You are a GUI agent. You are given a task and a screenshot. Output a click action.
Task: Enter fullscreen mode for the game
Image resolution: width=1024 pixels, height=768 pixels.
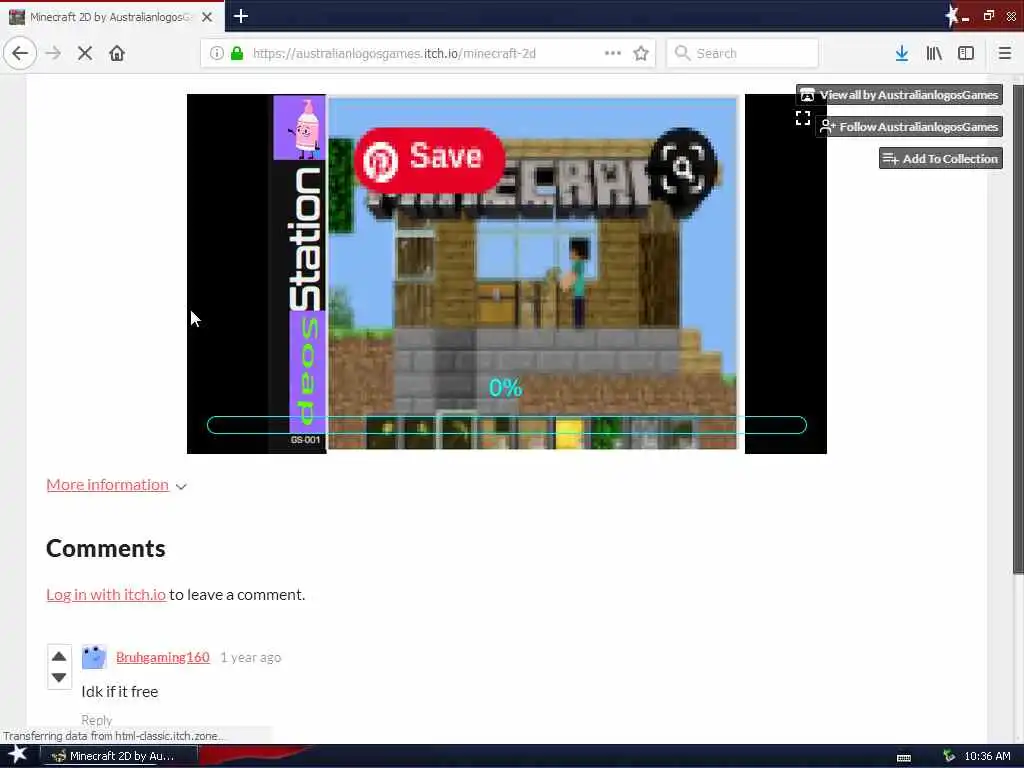pyautogui.click(x=803, y=118)
